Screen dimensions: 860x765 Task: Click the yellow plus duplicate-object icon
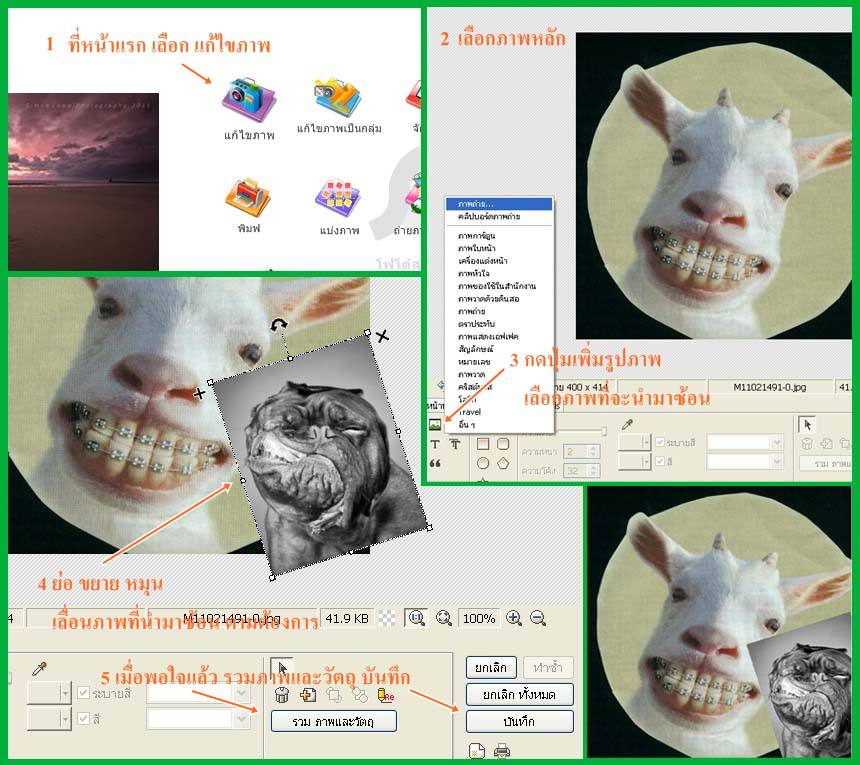[x=308, y=695]
